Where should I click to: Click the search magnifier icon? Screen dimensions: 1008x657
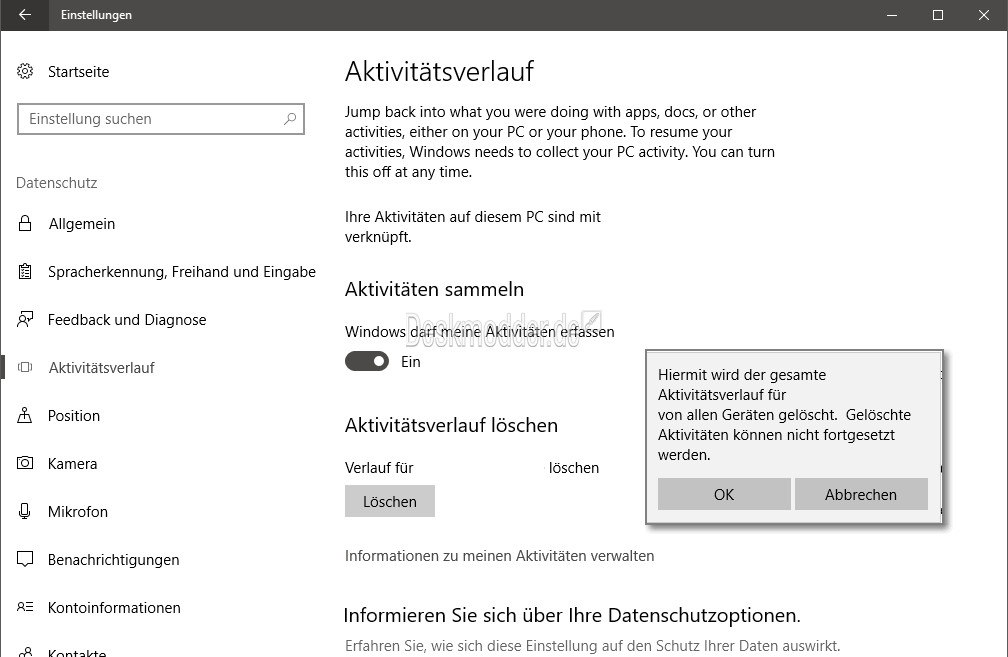(x=290, y=119)
